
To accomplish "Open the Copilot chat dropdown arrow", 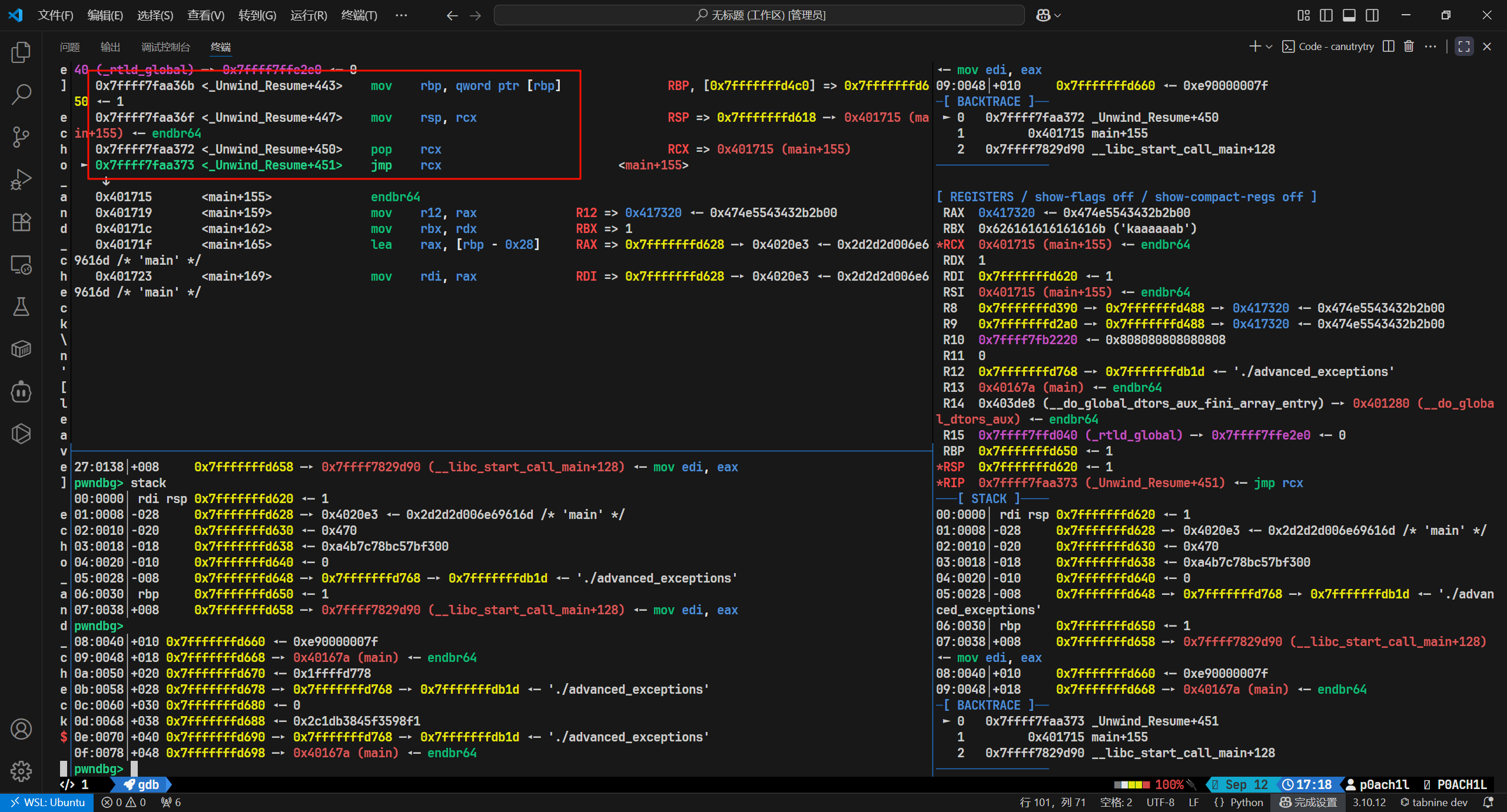I will 1058,15.
